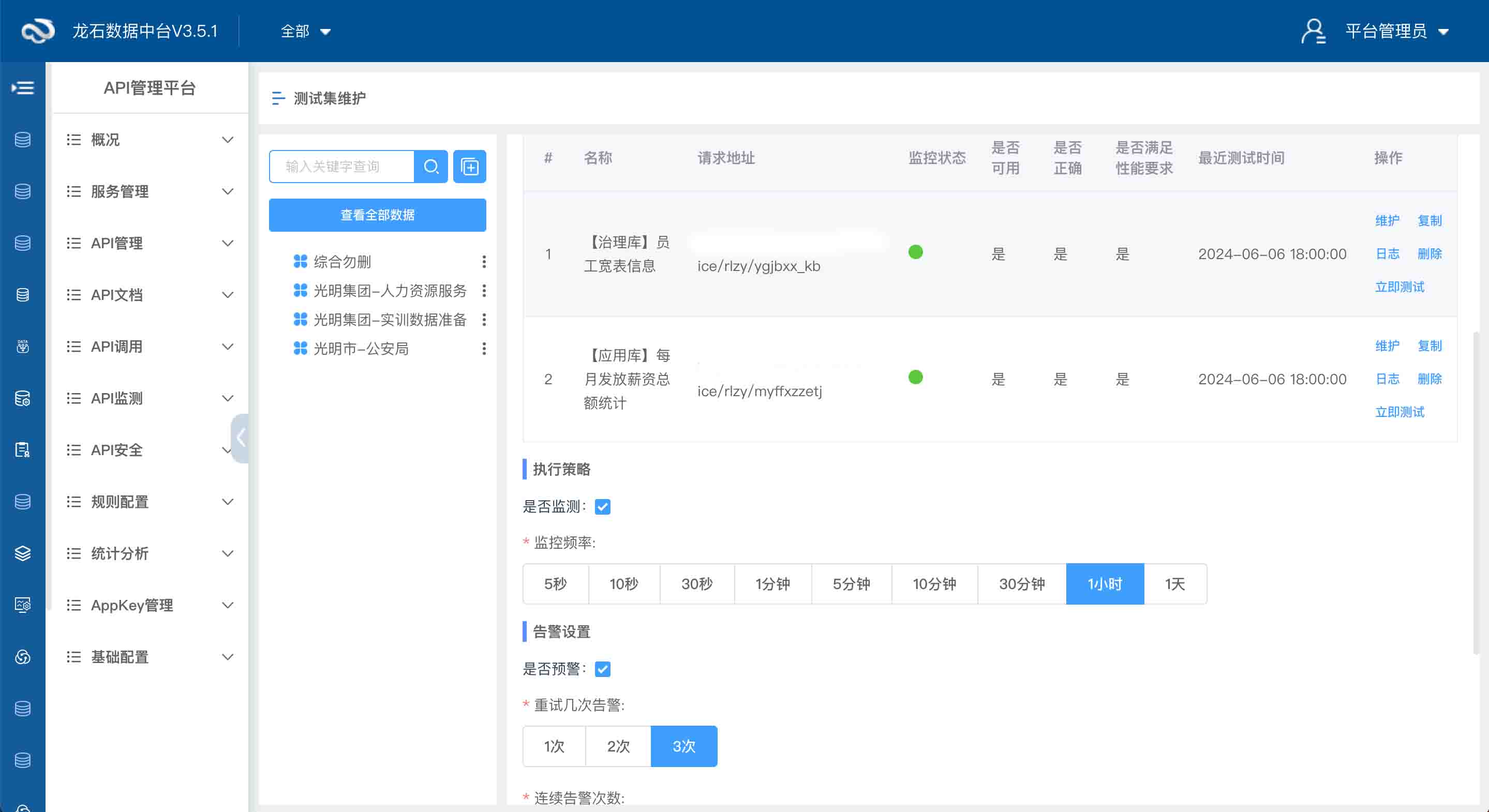1489x812 pixels.
Task: Click the monitor settings icon in left rail
Action: point(23,605)
